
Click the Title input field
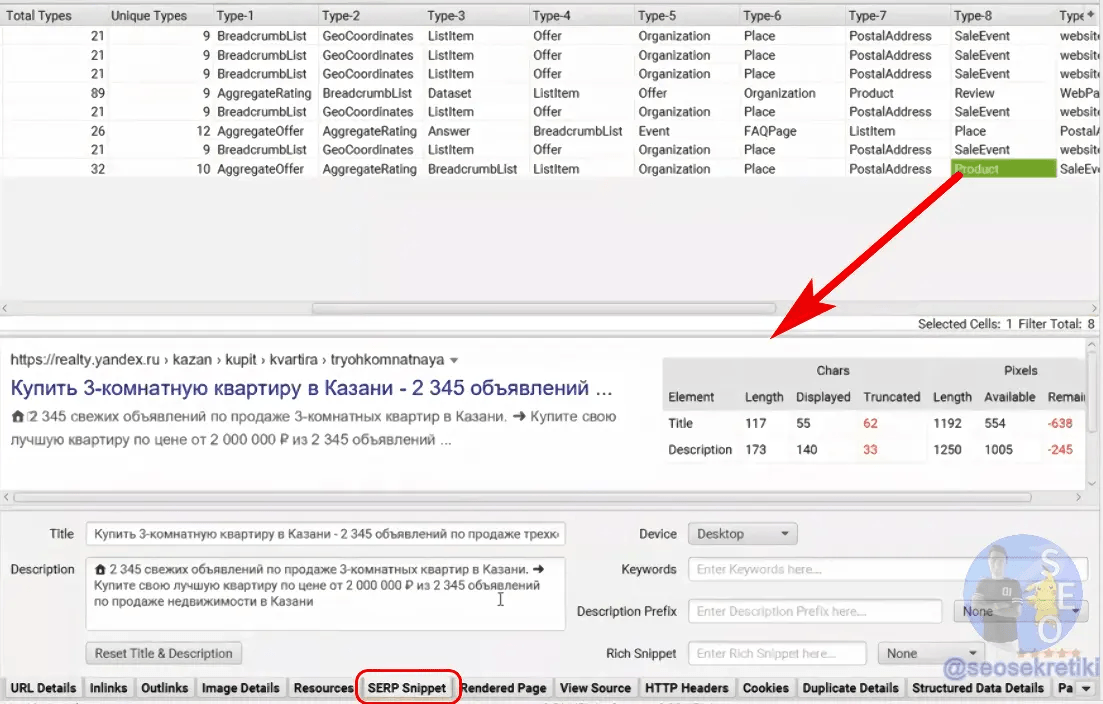326,534
